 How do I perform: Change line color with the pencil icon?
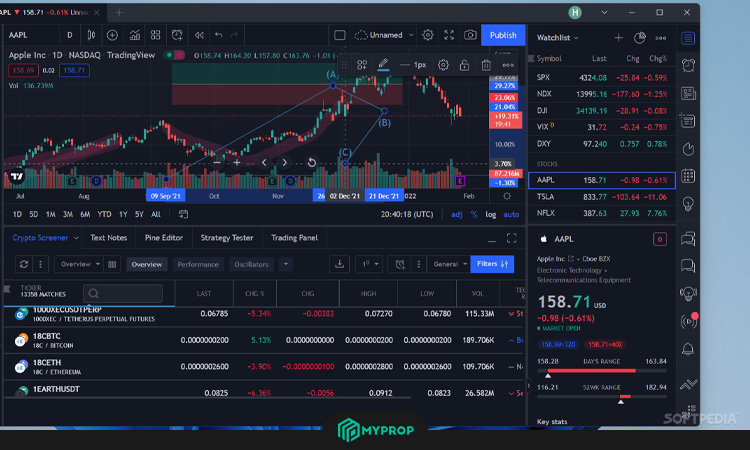point(383,64)
